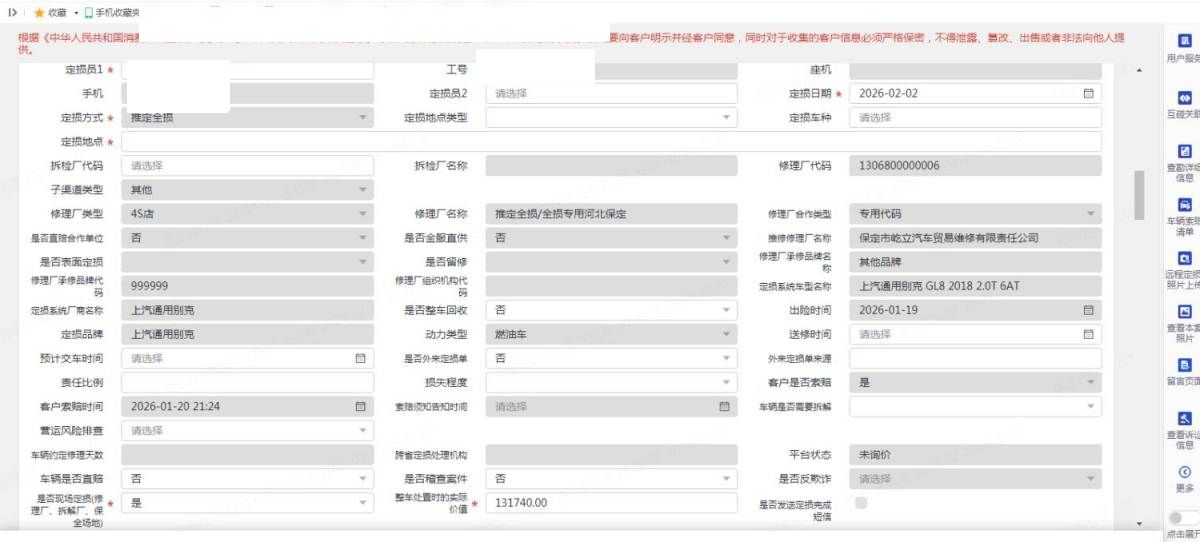Open 查看诉讼信息 sidebar icon

click(x=1185, y=419)
